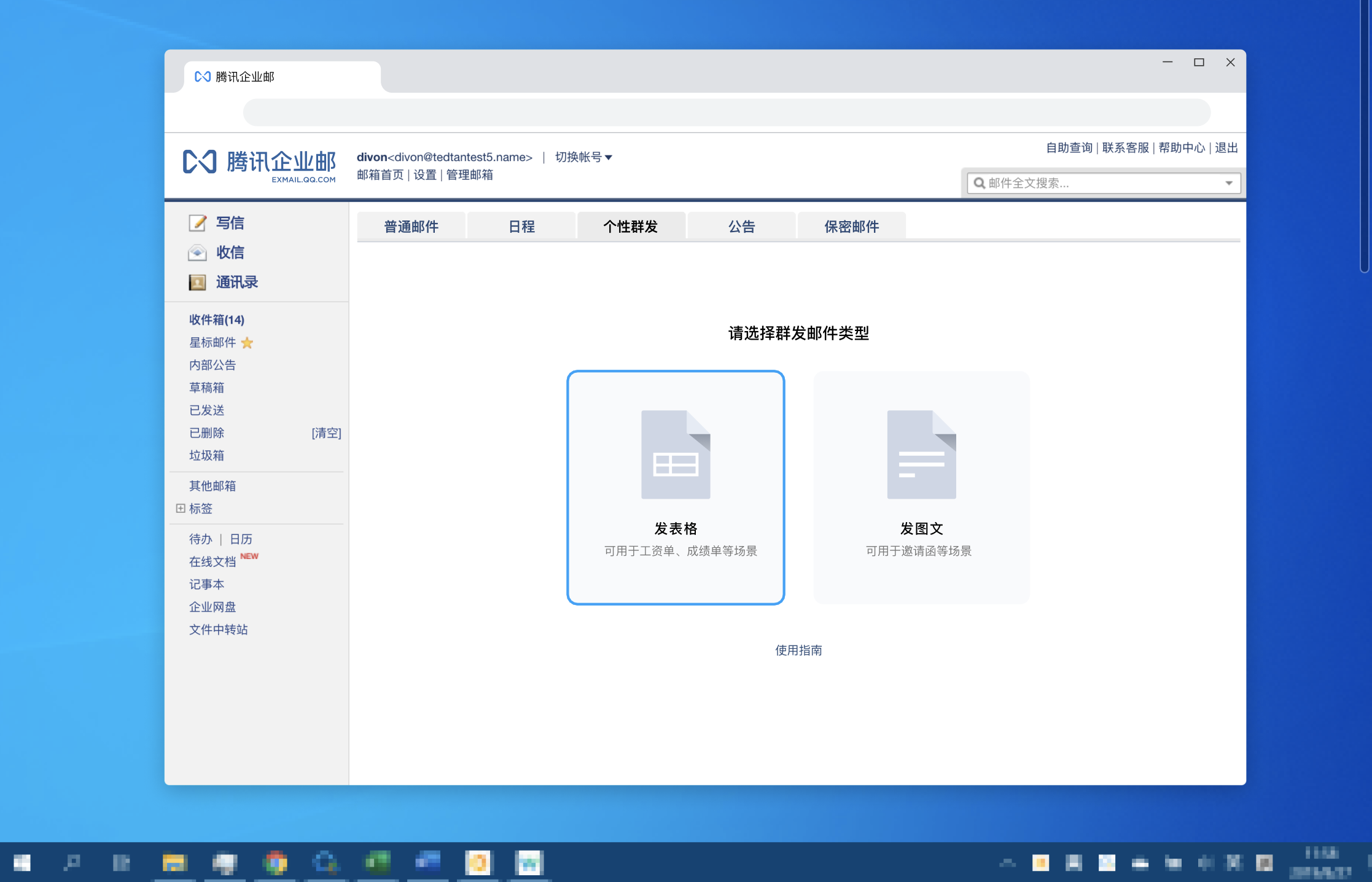Click the search magnifier icon
This screenshot has width=1372, height=882.
click(980, 183)
